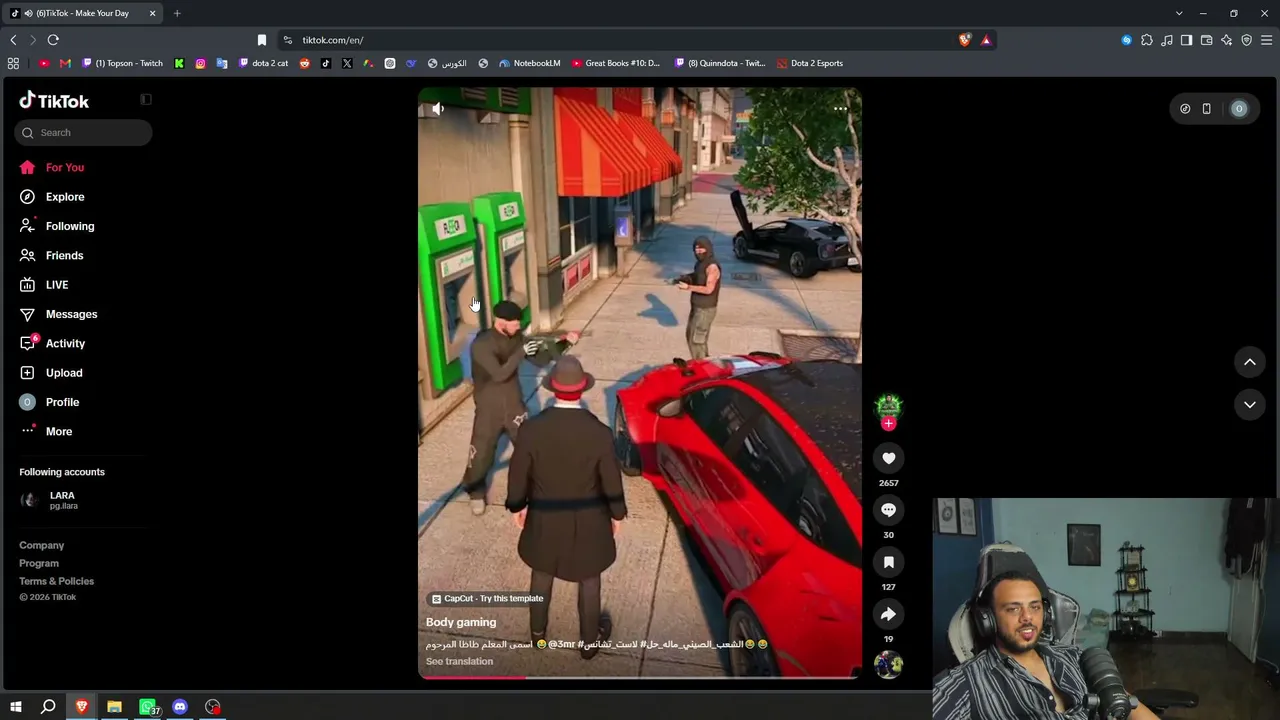This screenshot has height=720, width=1280.
Task: Mute the video with the speaker icon
Action: point(438,108)
